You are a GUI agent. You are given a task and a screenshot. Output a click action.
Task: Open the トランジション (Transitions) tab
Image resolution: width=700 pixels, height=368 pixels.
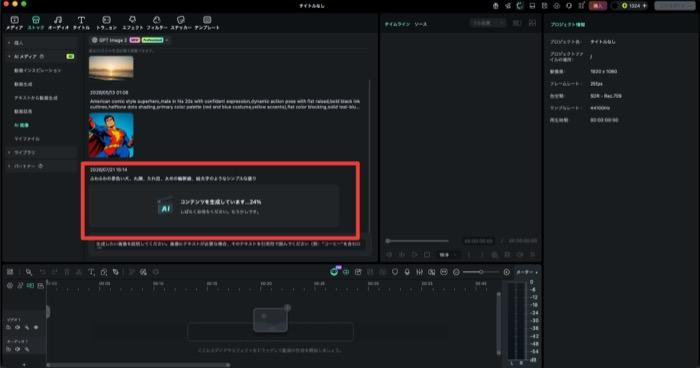tap(106, 22)
